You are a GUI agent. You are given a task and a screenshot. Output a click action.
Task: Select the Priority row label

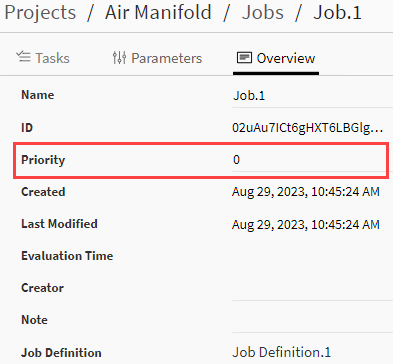pos(43,160)
